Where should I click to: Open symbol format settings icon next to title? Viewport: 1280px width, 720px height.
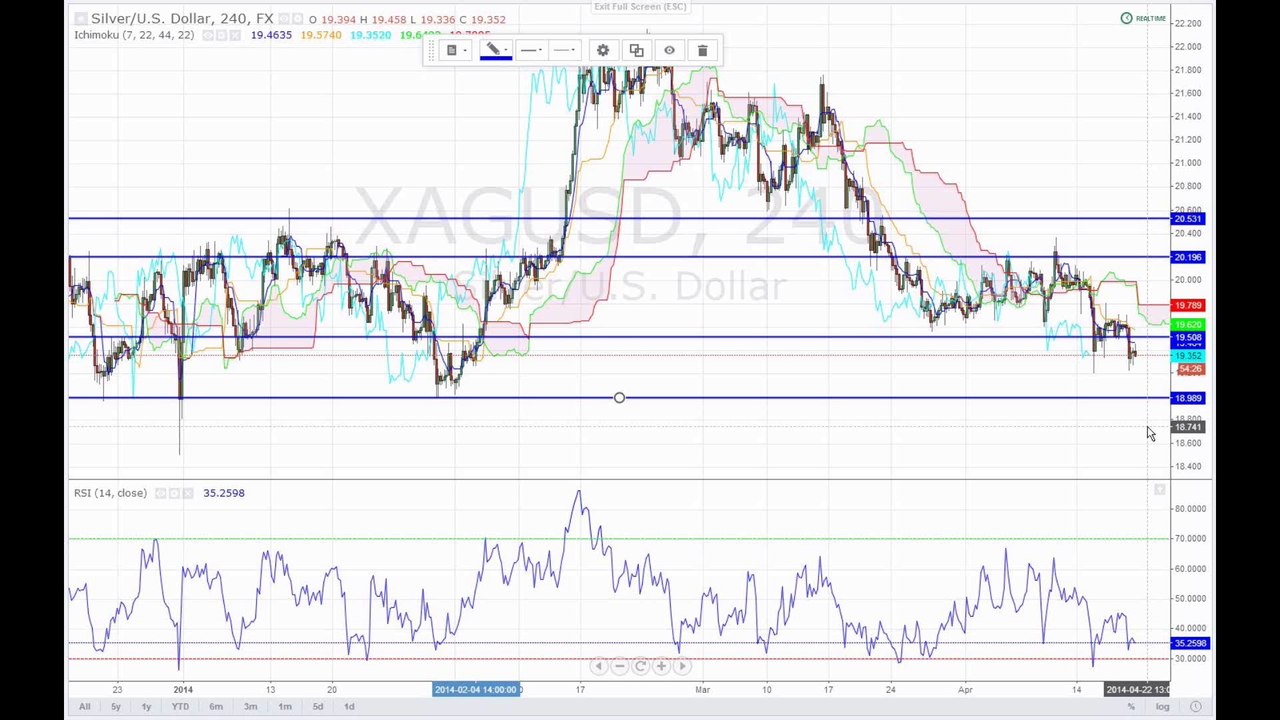298,19
